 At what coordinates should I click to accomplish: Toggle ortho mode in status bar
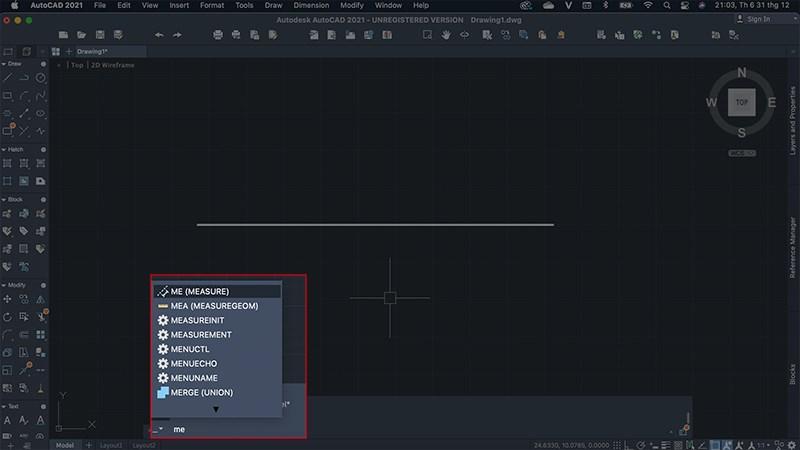point(629,445)
